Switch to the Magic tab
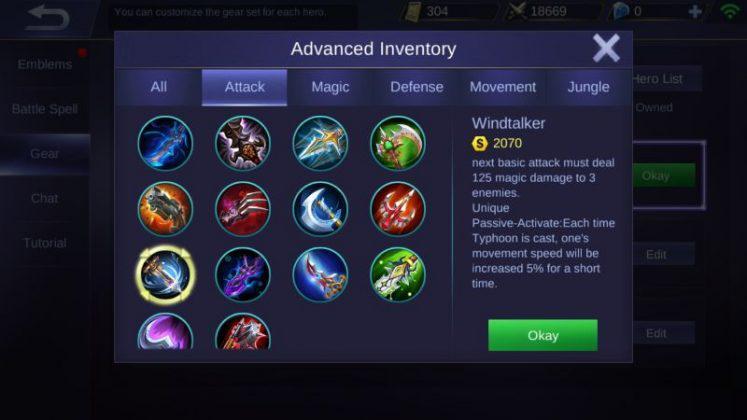 pos(330,87)
